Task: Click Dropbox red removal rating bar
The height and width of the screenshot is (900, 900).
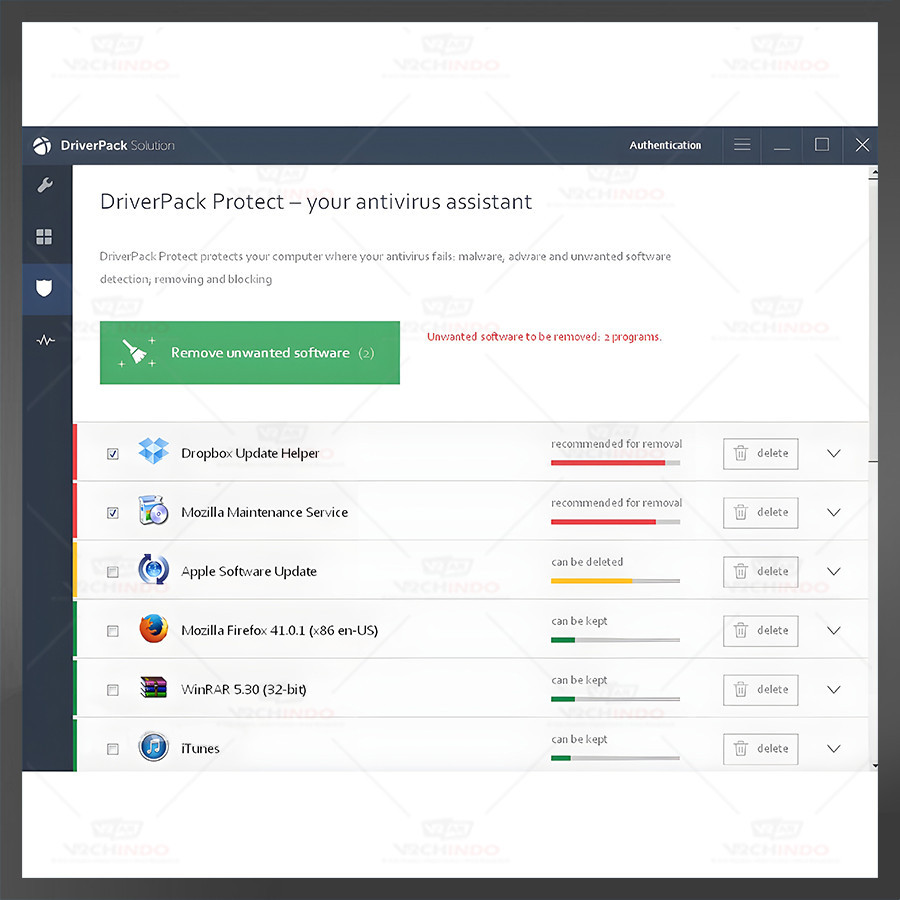Action: (615, 463)
